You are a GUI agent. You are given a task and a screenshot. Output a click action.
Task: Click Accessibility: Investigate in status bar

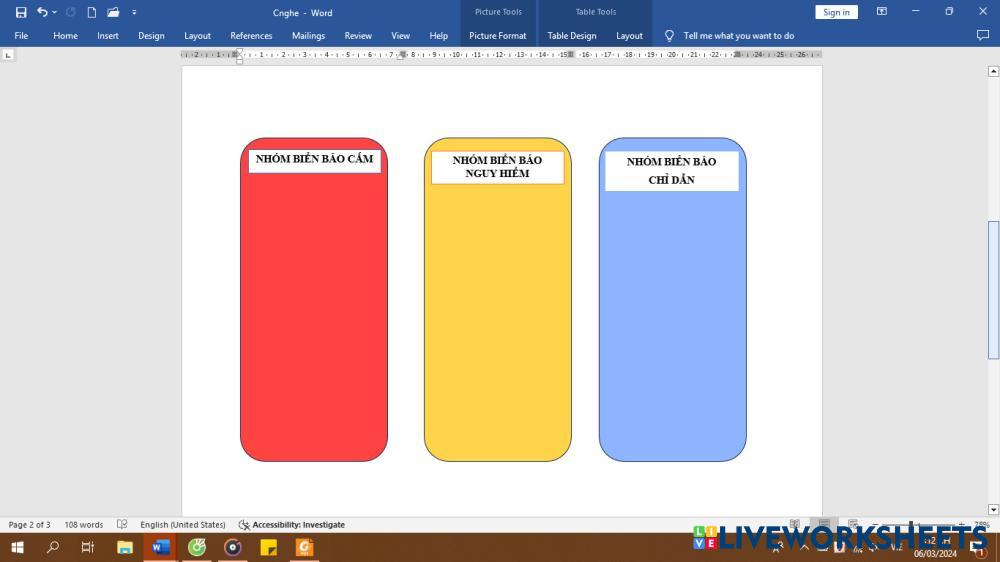coord(291,524)
